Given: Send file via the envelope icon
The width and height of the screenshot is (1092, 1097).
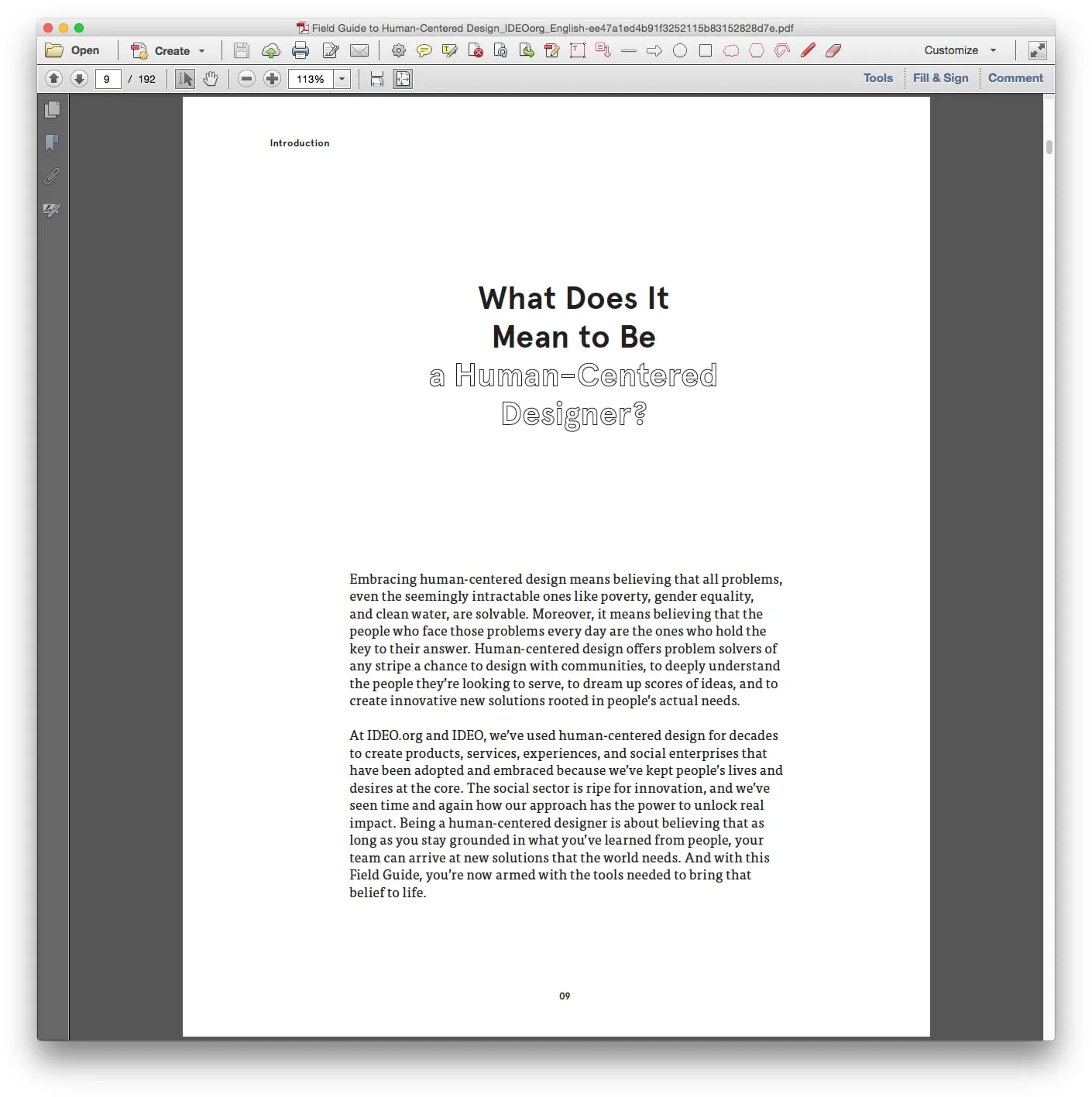Looking at the screenshot, I should pos(359,50).
